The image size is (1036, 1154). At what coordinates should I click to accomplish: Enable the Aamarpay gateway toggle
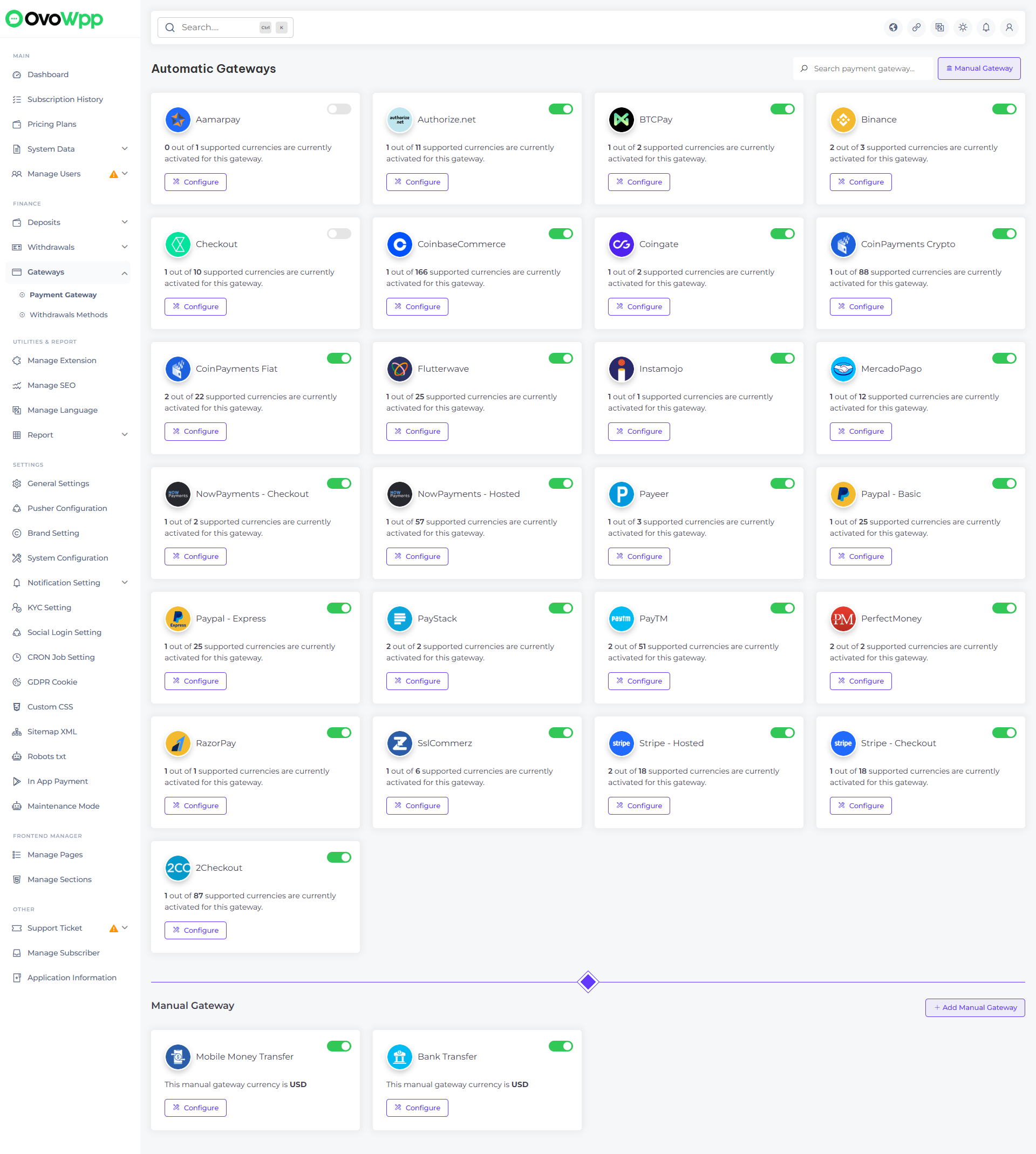click(339, 110)
